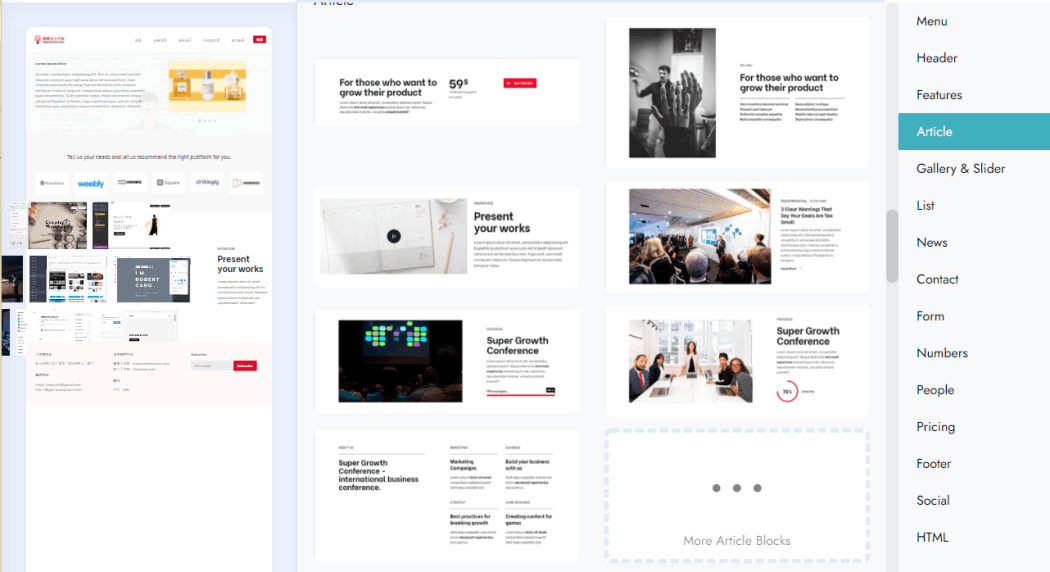Click the More Article Blocks placeholder
The width and height of the screenshot is (1050, 572).
pos(737,495)
